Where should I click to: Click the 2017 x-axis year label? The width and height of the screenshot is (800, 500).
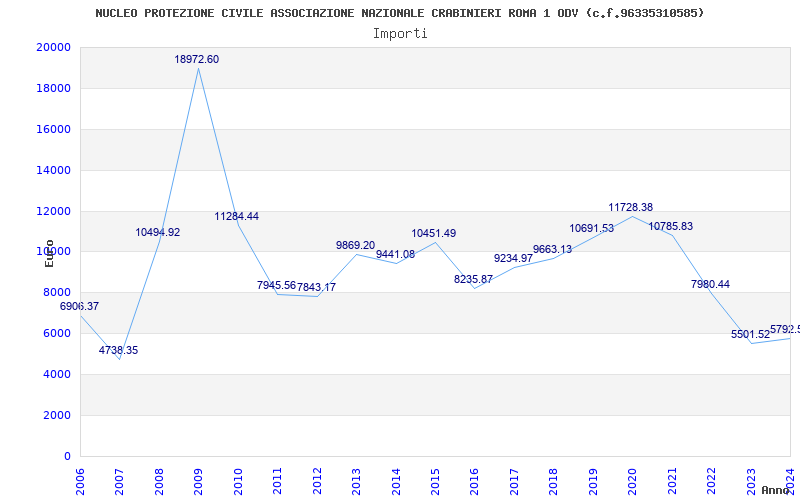(514, 482)
